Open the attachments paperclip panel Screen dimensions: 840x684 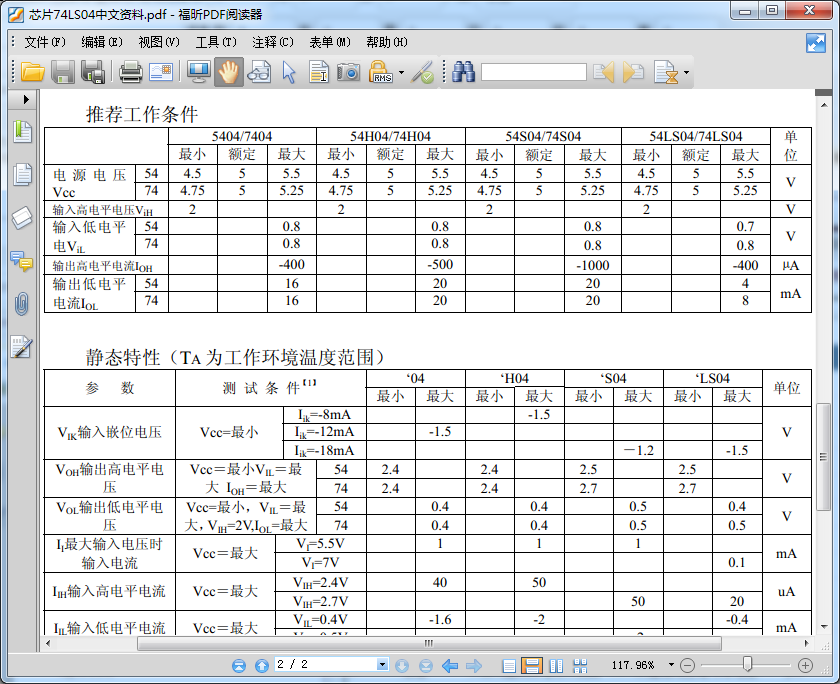click(x=21, y=304)
